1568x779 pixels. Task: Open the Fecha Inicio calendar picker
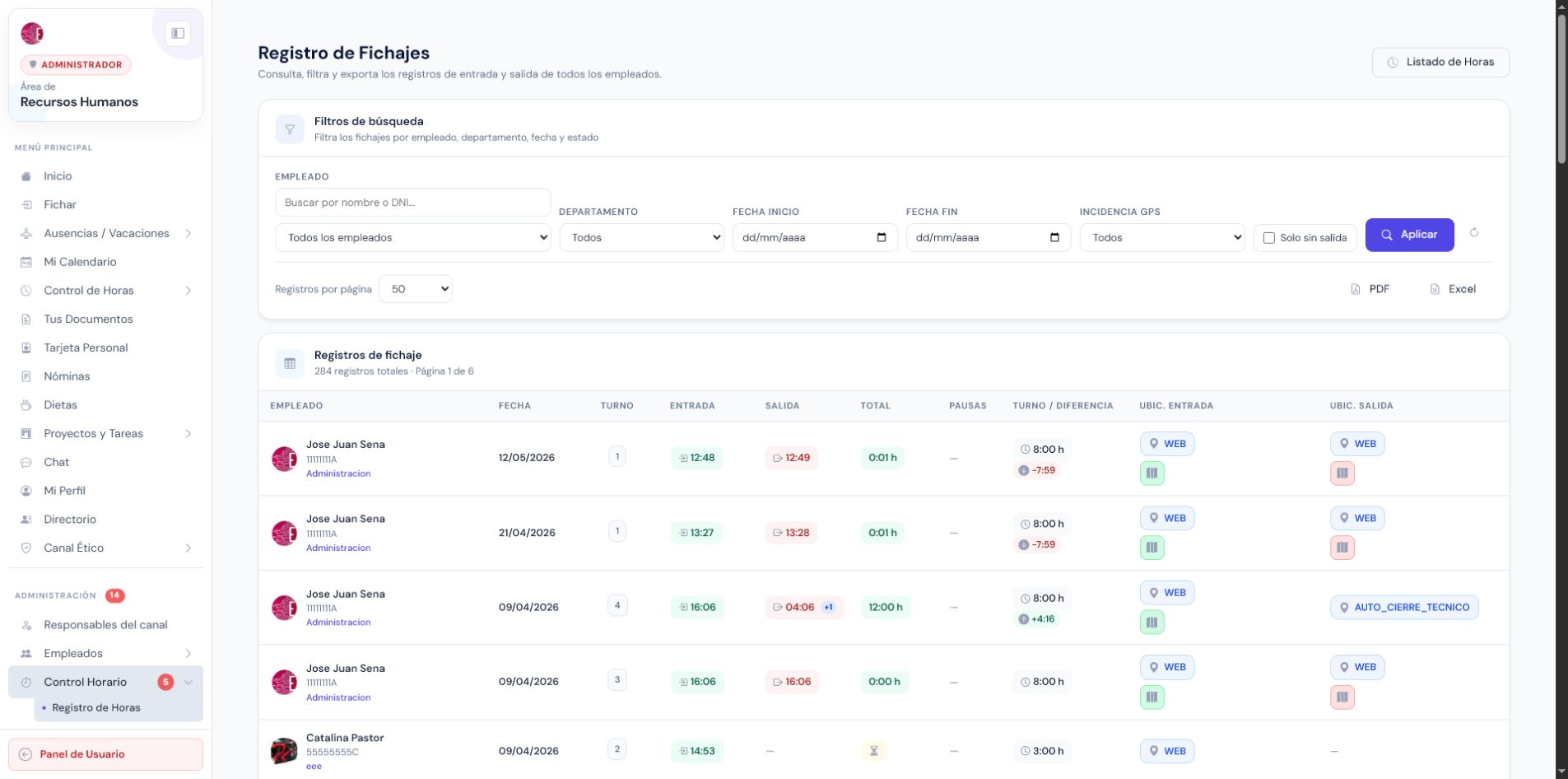882,237
